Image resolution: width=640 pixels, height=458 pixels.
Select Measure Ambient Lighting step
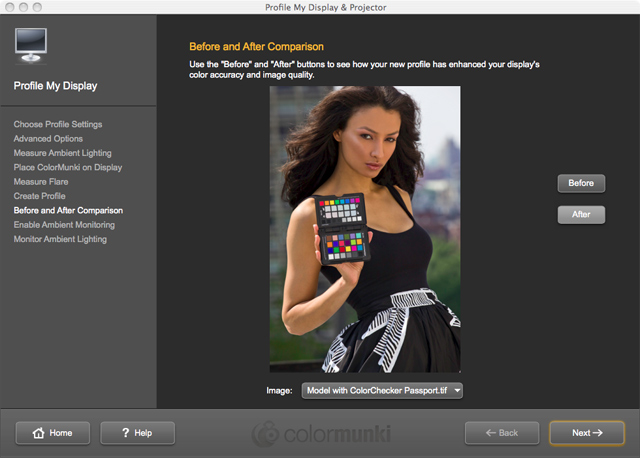[x=62, y=153]
